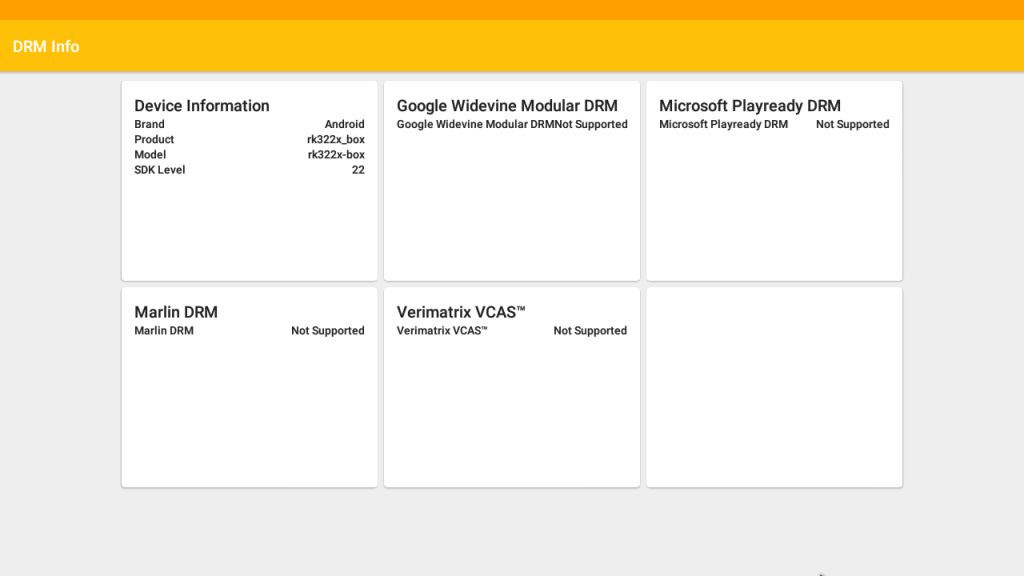Screen dimensions: 1024x576
Task: Select the SDK Level value 22
Action: [358, 170]
